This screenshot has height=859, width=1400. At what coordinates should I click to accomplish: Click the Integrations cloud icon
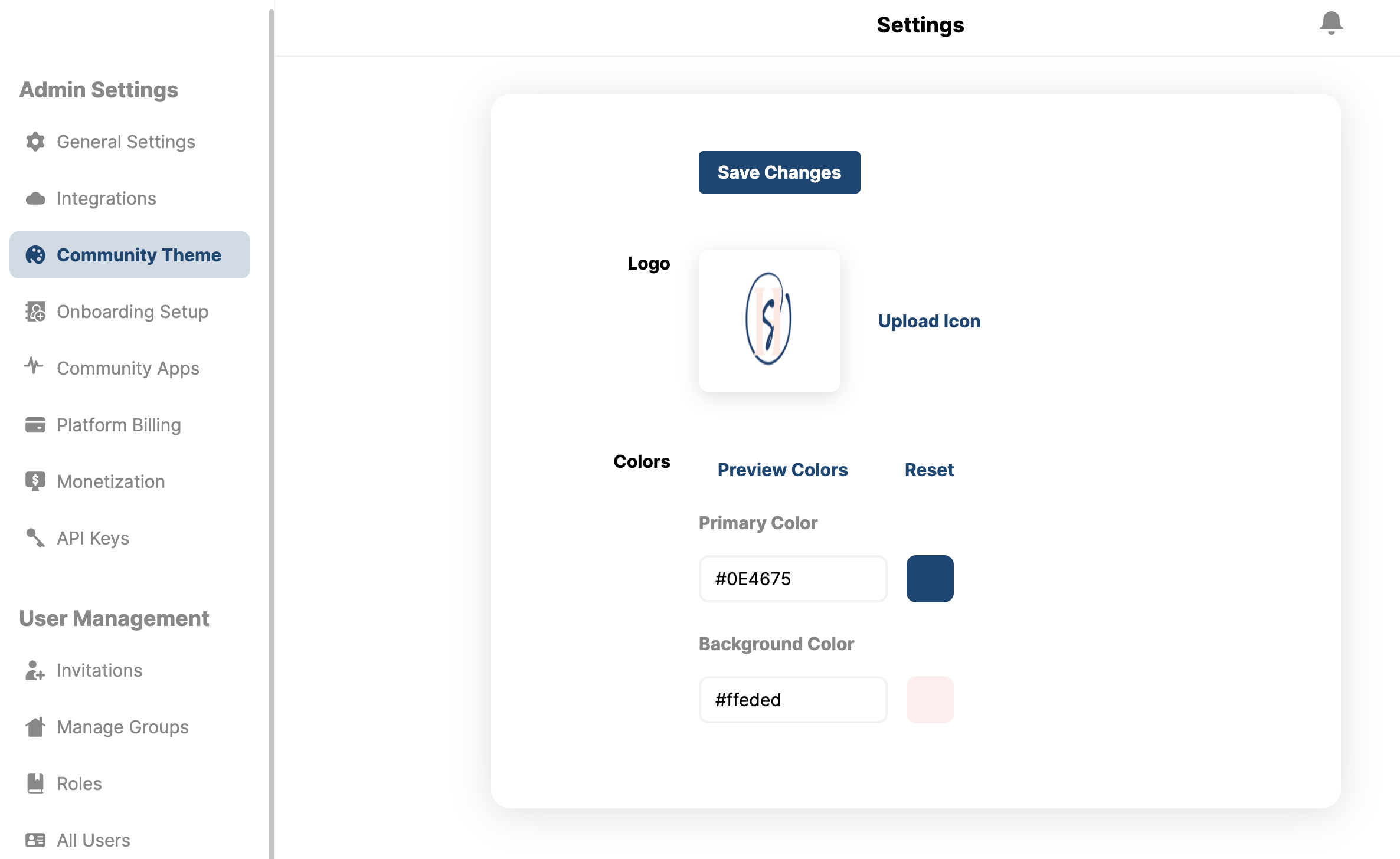point(35,198)
